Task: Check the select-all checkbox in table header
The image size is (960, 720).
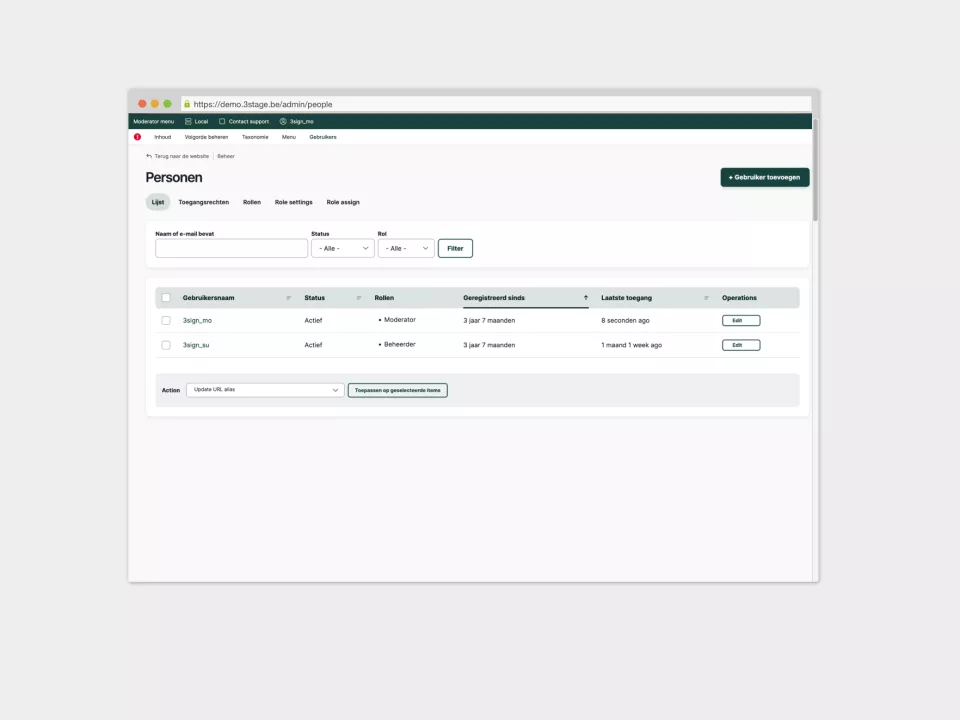Action: 166,298
